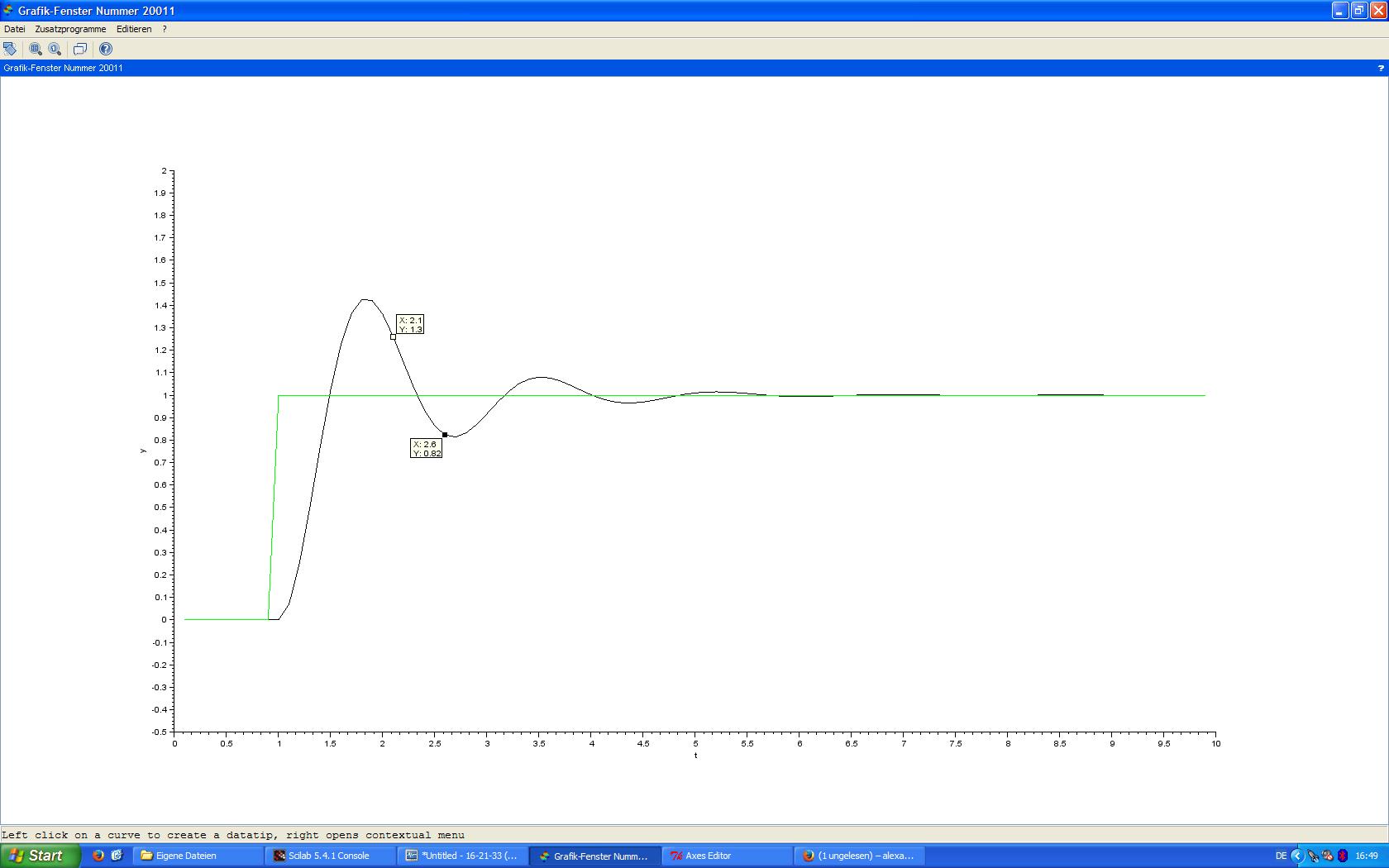1389x868 pixels.
Task: Open Scilab help from blue question icon
Action: pos(106,49)
